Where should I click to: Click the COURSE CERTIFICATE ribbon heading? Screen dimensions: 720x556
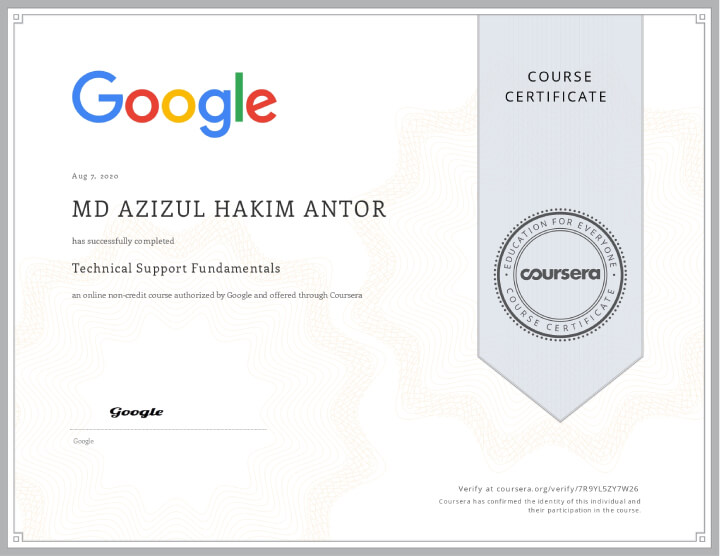(x=556, y=87)
